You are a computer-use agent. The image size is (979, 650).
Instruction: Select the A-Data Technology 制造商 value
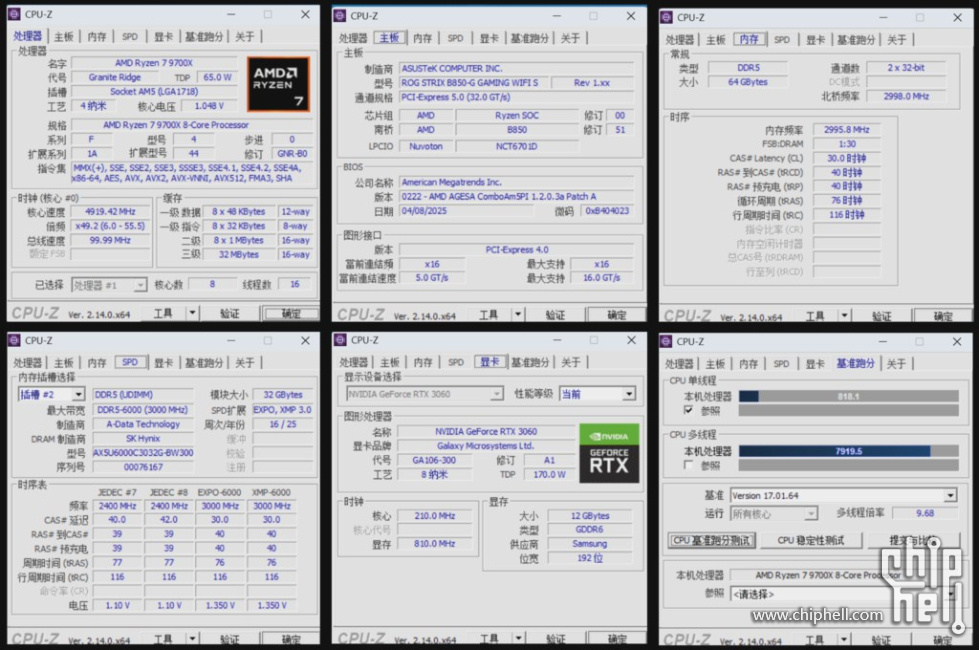[142, 424]
